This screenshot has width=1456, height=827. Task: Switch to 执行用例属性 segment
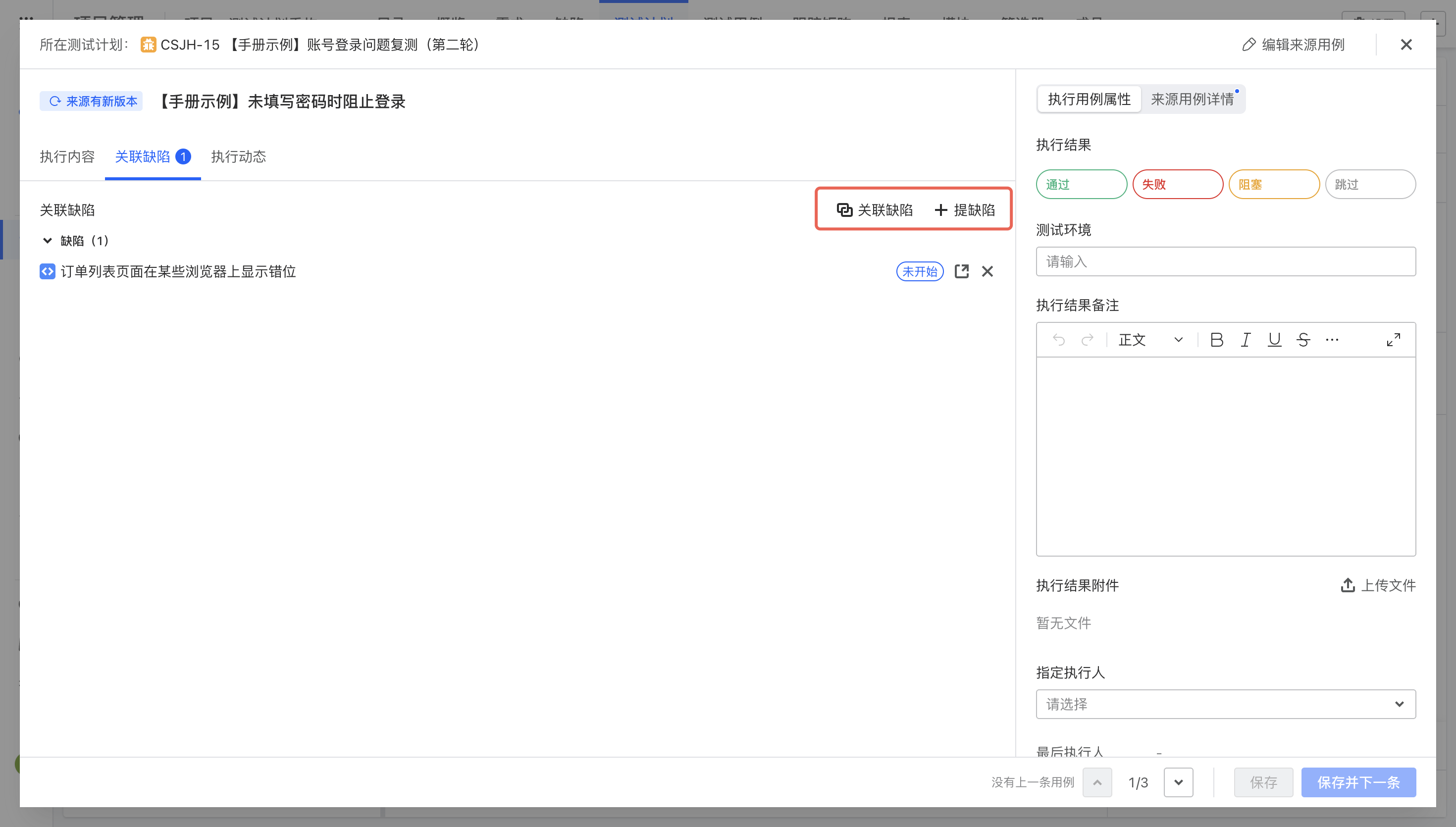pyautogui.click(x=1089, y=100)
